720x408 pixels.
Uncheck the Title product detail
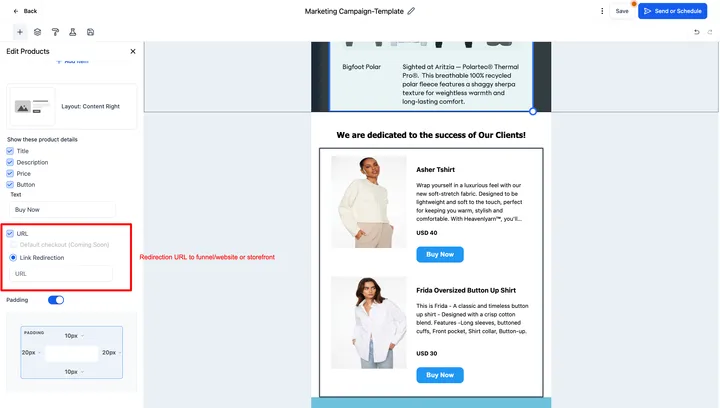(x=10, y=151)
